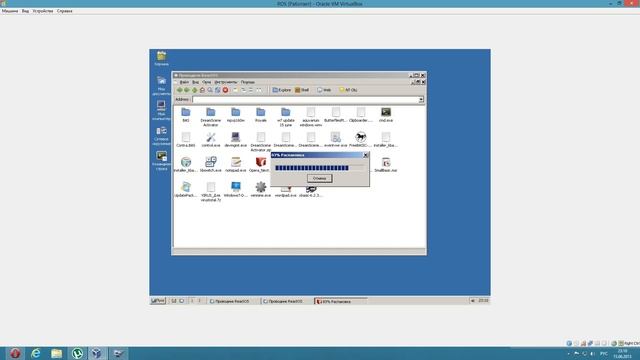Viewport: 640px width, 360px height.
Task: Click Explore button in explorer toolbar
Action: tap(282, 90)
